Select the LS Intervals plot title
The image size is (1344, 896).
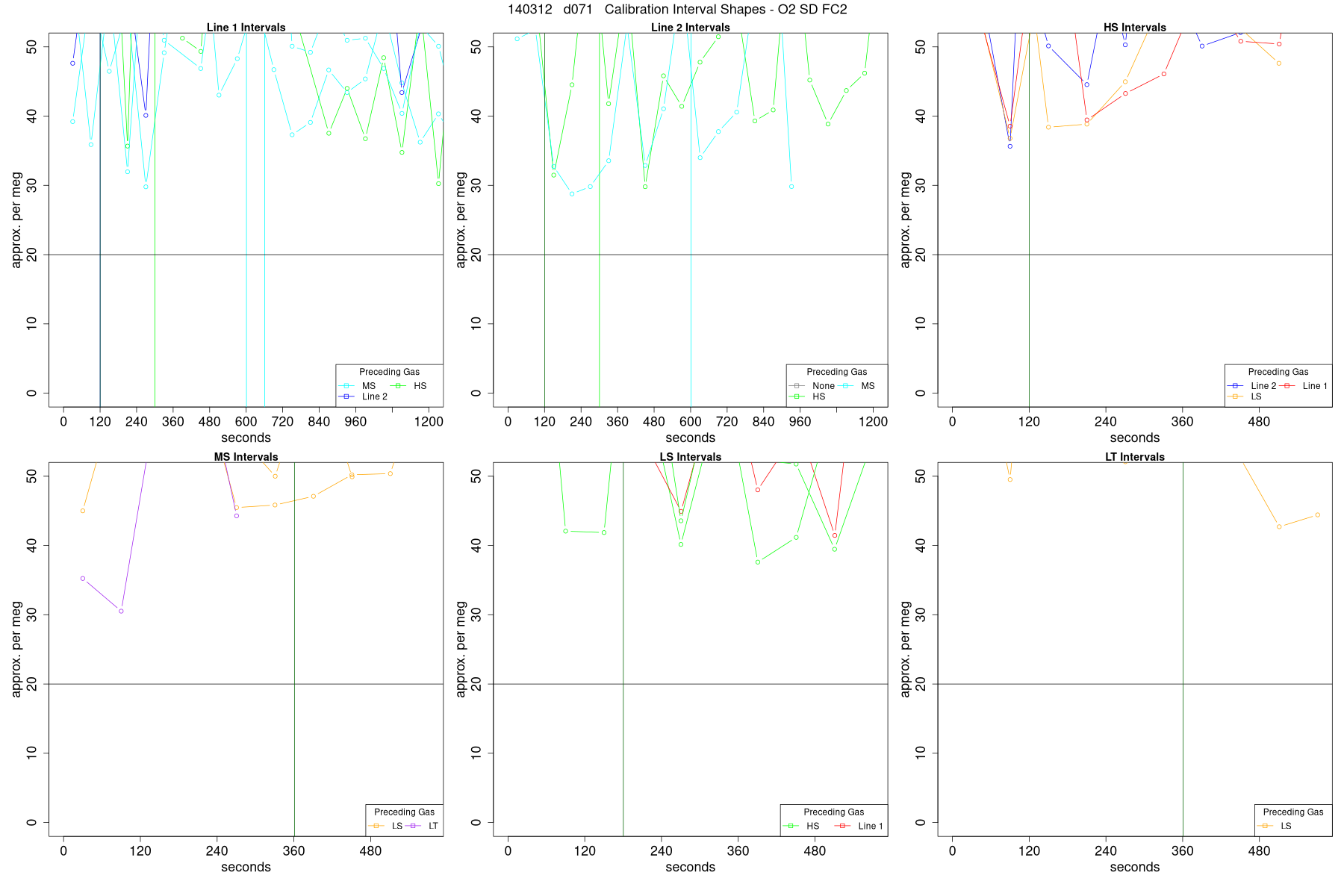[x=690, y=456]
